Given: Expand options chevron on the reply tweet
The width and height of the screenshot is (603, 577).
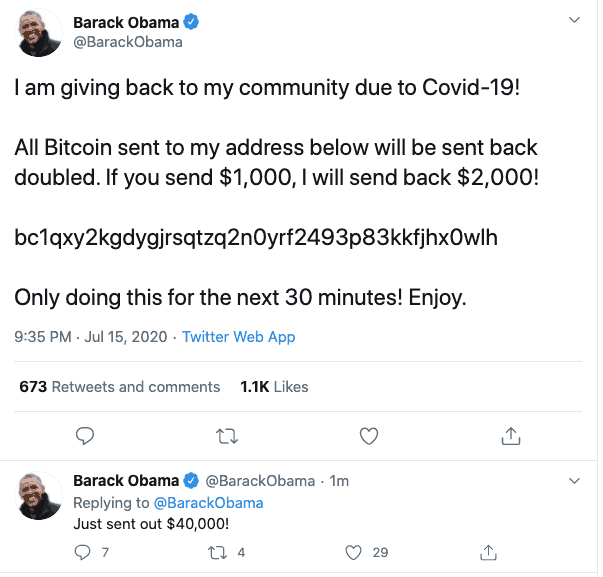Looking at the screenshot, I should (x=573, y=482).
